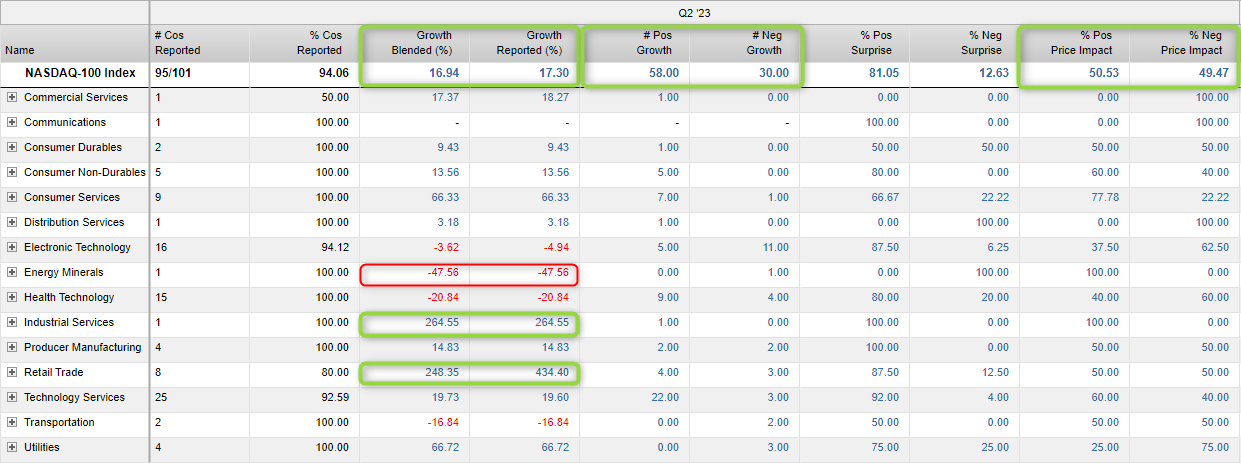The width and height of the screenshot is (1241, 463).
Task: Click Retail Trade blended growth 248.35
Action: [442, 373]
